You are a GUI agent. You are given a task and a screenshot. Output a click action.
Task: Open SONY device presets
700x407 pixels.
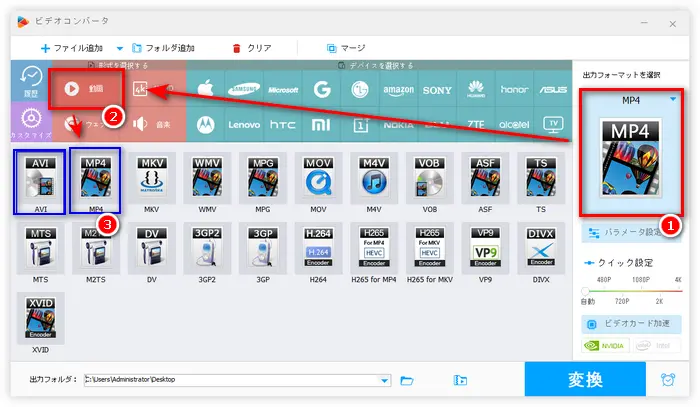click(x=437, y=89)
